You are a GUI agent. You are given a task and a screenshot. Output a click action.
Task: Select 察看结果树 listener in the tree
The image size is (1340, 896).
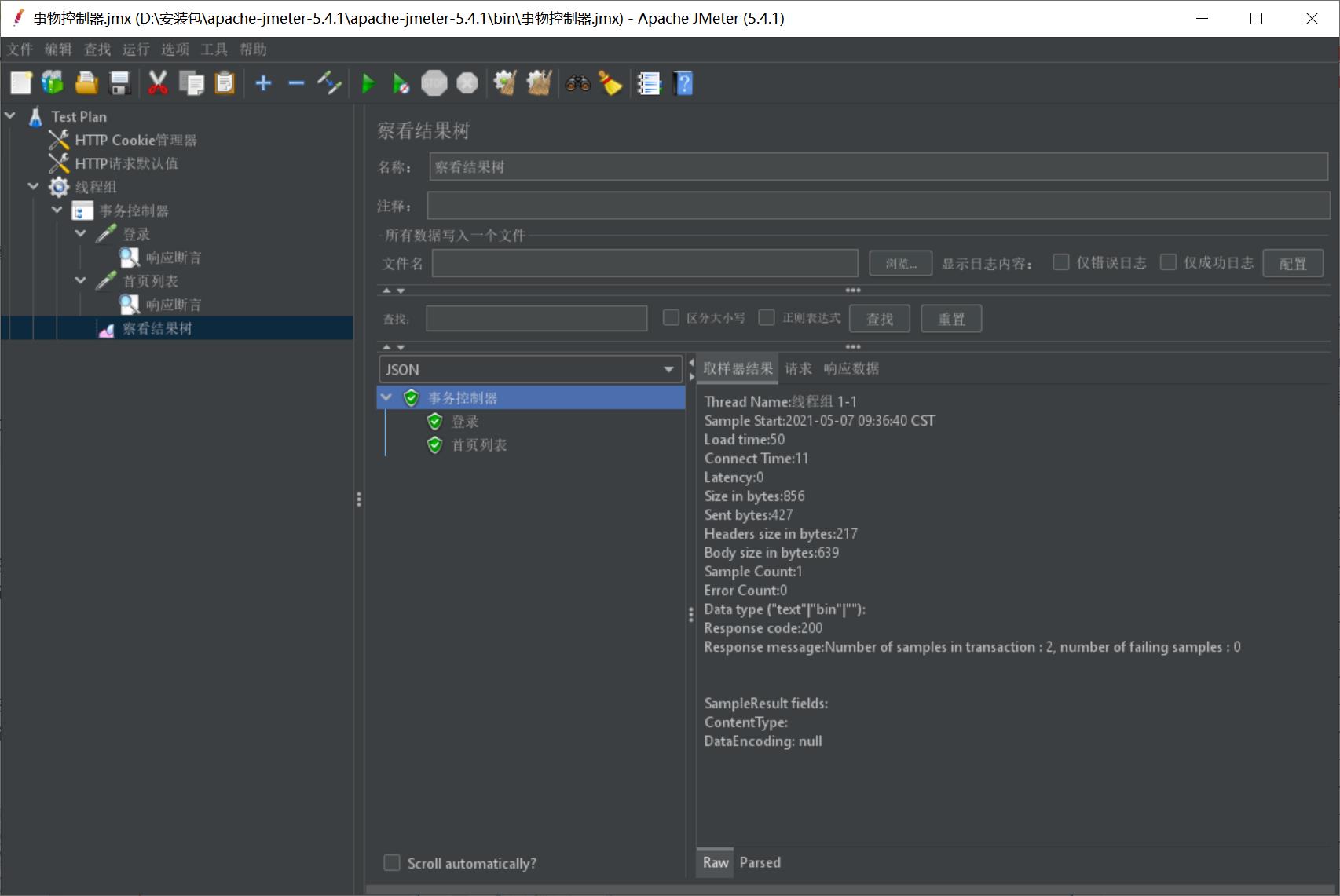click(157, 328)
